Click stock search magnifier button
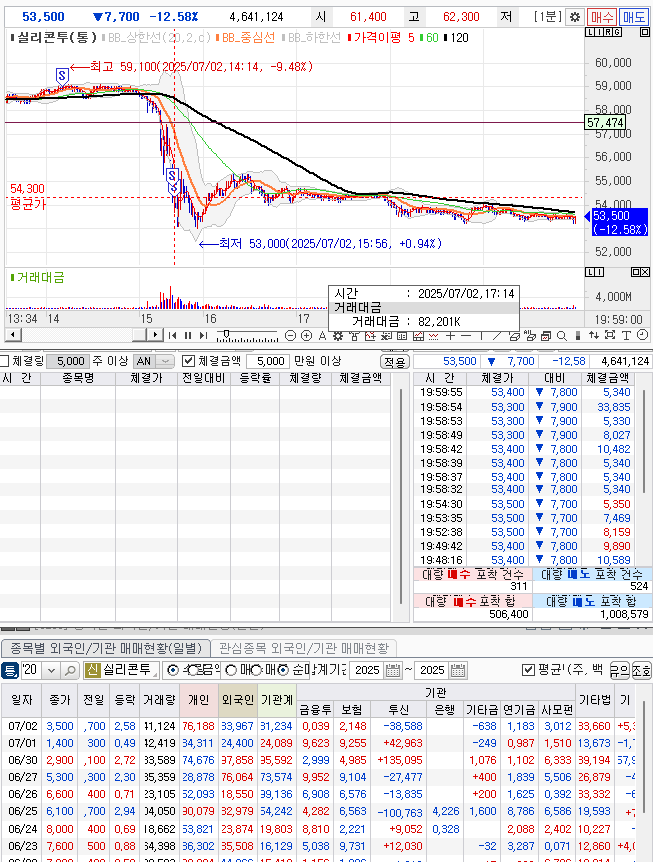The width and height of the screenshot is (653, 862). (x=70, y=670)
